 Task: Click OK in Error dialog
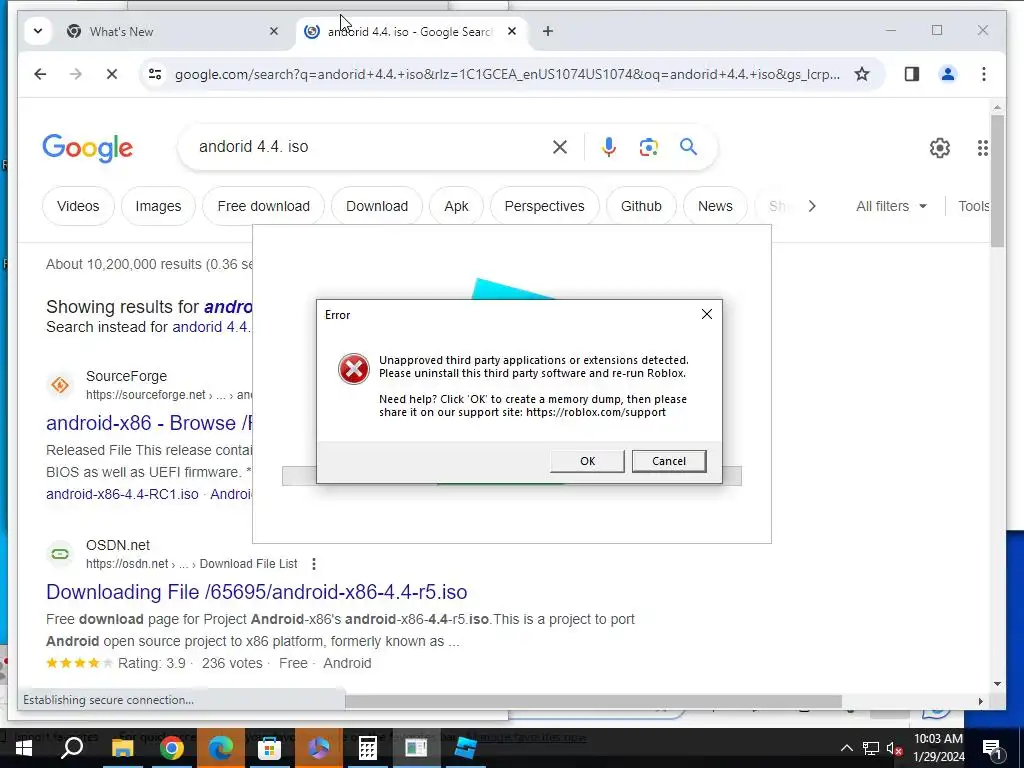[587, 461]
